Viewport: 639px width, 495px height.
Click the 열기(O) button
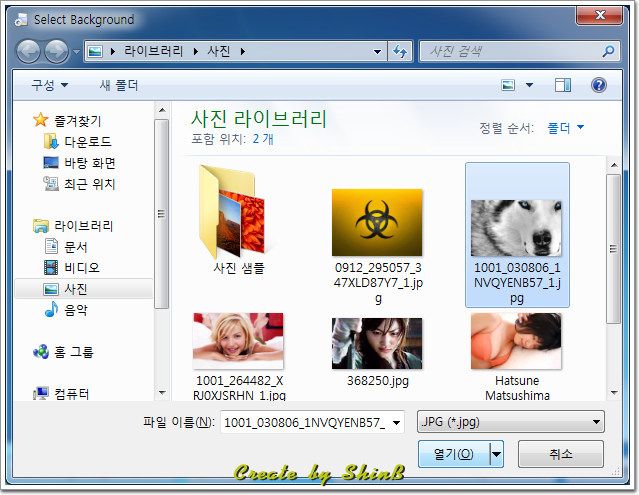pyautogui.click(x=454, y=453)
